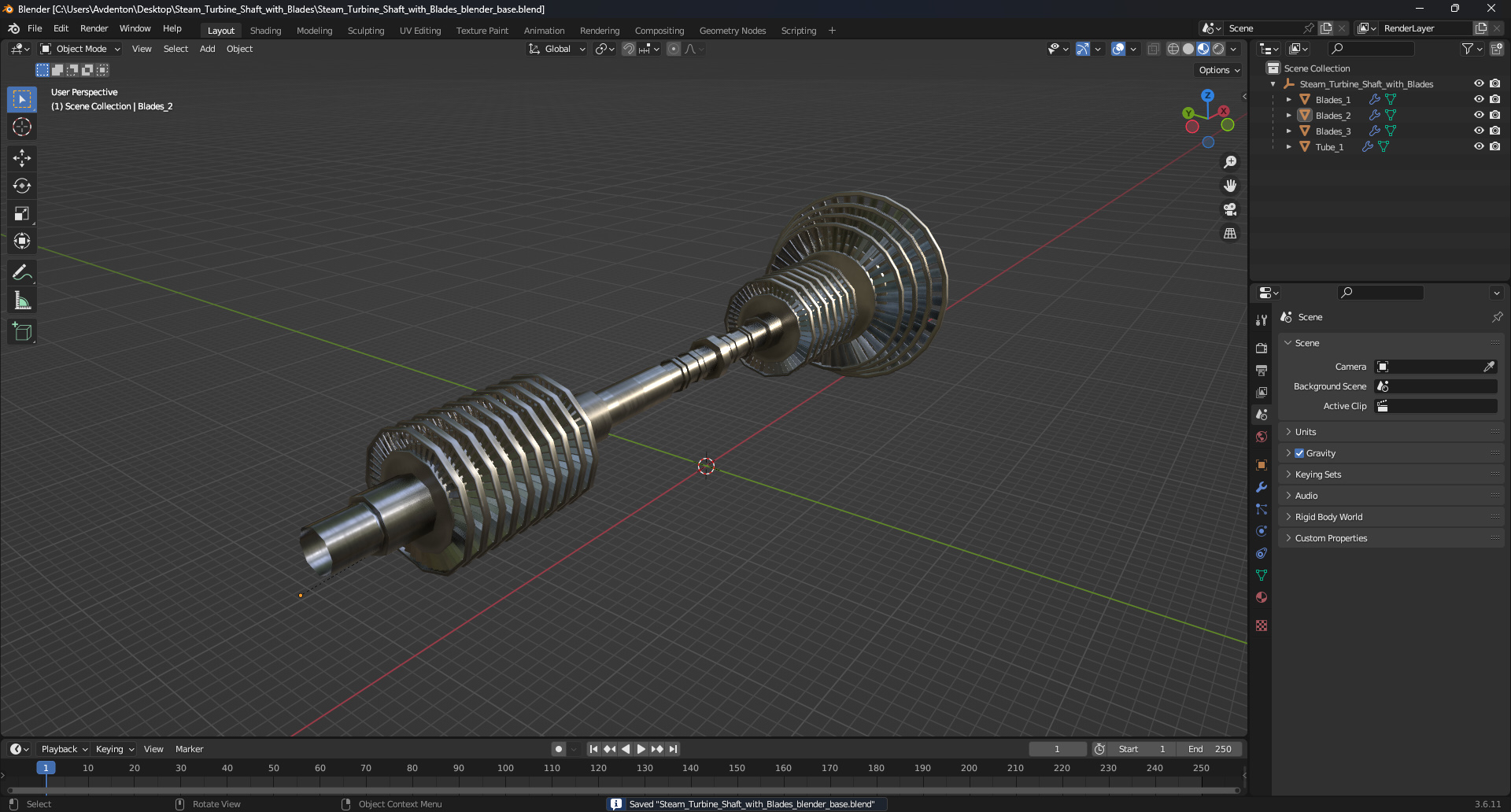
Task: Select the Select Box tool
Action: (22, 99)
